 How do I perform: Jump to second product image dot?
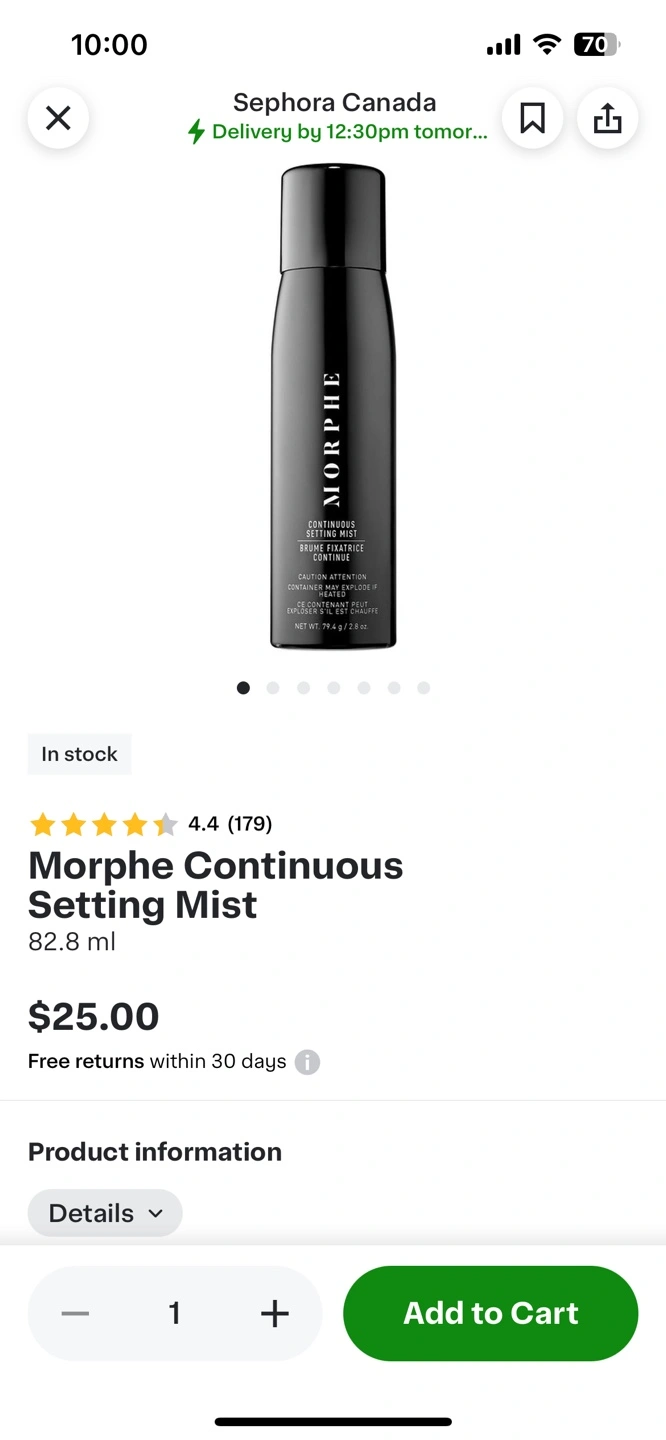point(273,688)
